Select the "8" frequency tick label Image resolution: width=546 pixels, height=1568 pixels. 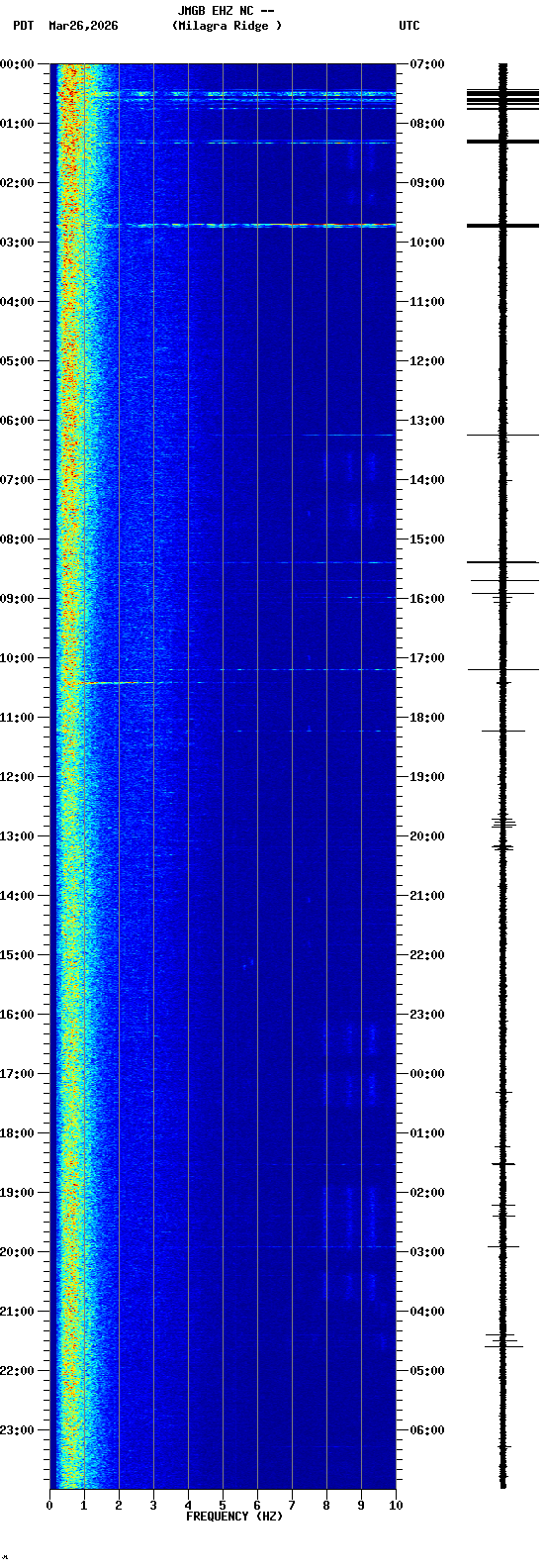click(x=326, y=1506)
